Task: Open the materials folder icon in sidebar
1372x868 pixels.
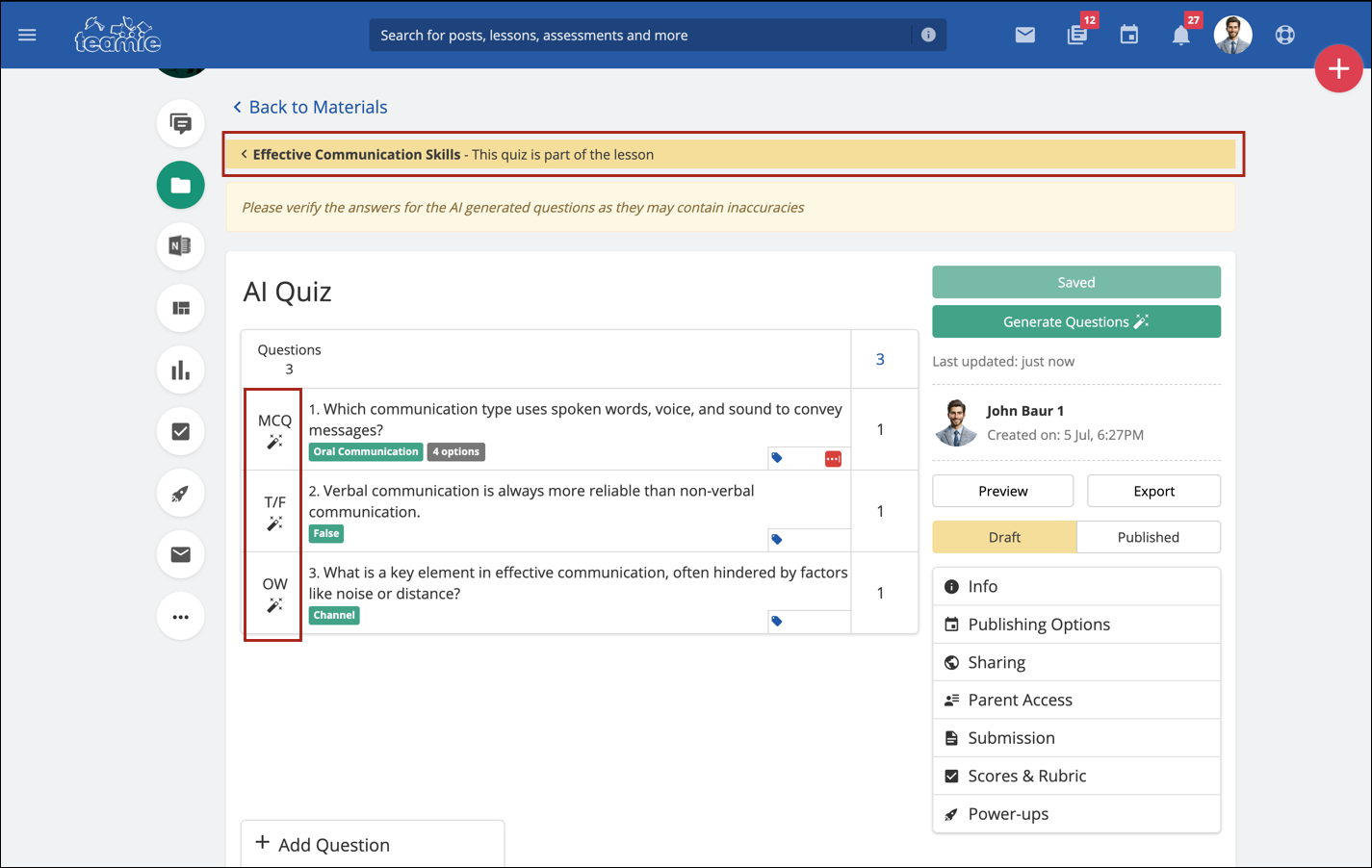Action: click(x=181, y=185)
